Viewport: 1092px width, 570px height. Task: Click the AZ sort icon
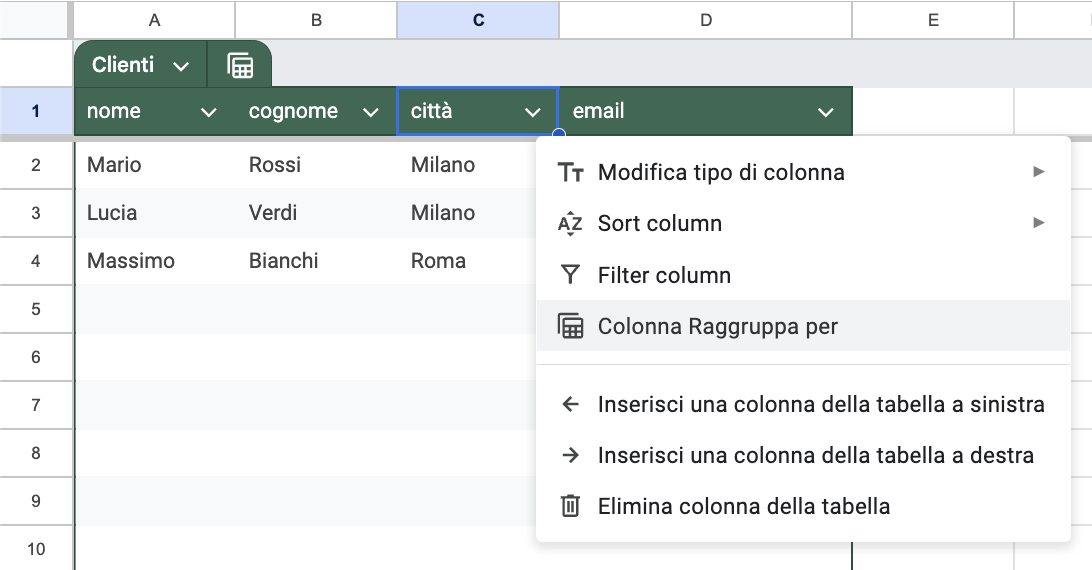point(570,223)
